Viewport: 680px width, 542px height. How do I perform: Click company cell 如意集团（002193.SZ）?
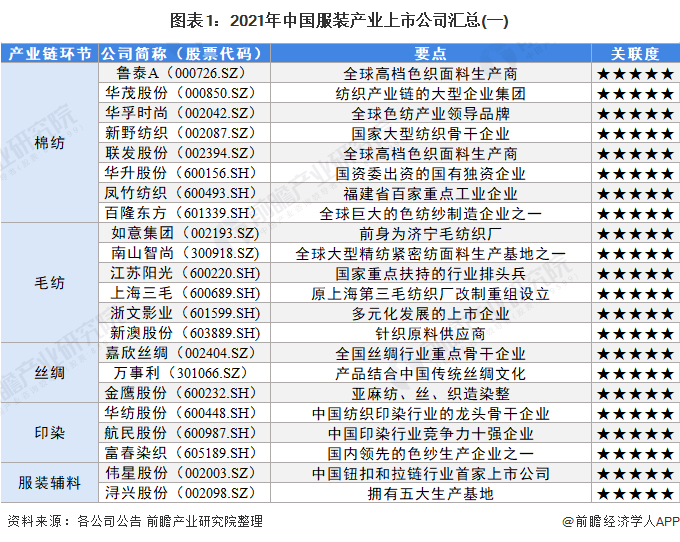[184, 233]
